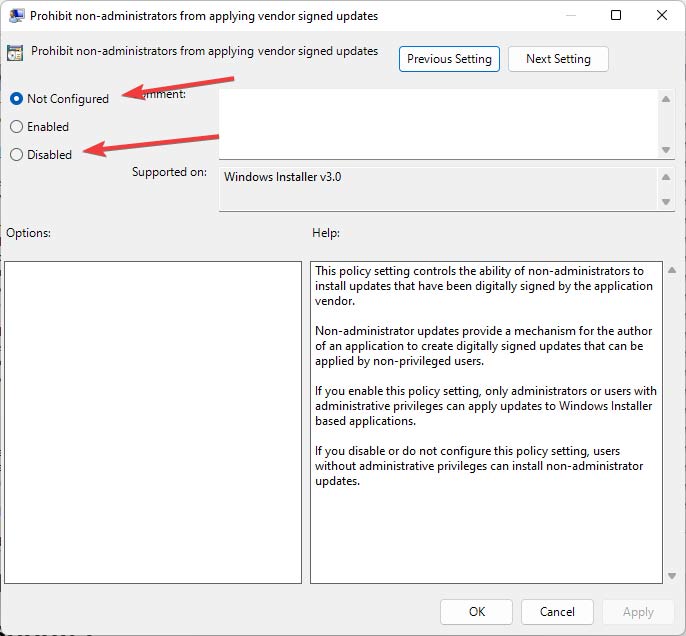The height and width of the screenshot is (636, 686).
Task: Click the empty Options pane
Action: point(153,422)
